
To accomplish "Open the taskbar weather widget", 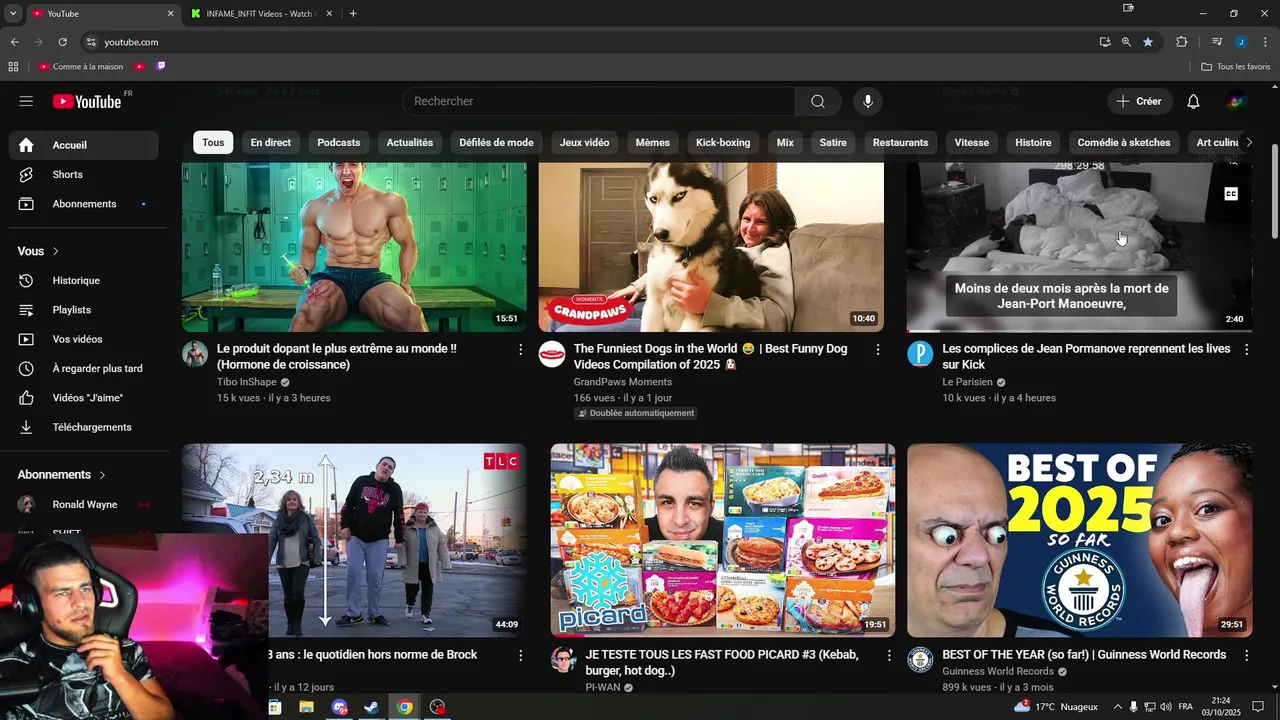I will pyautogui.click(x=1056, y=707).
